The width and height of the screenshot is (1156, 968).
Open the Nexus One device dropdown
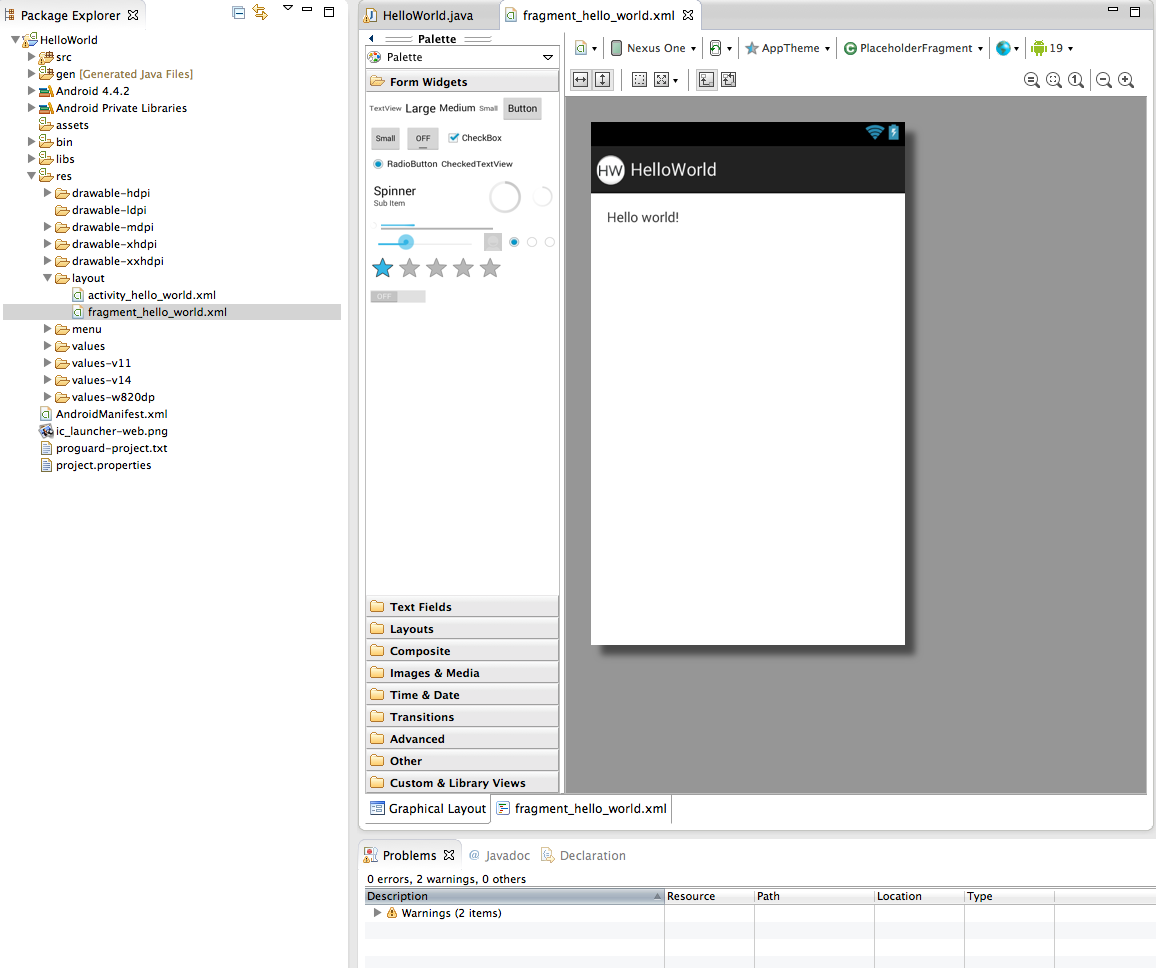(x=654, y=48)
